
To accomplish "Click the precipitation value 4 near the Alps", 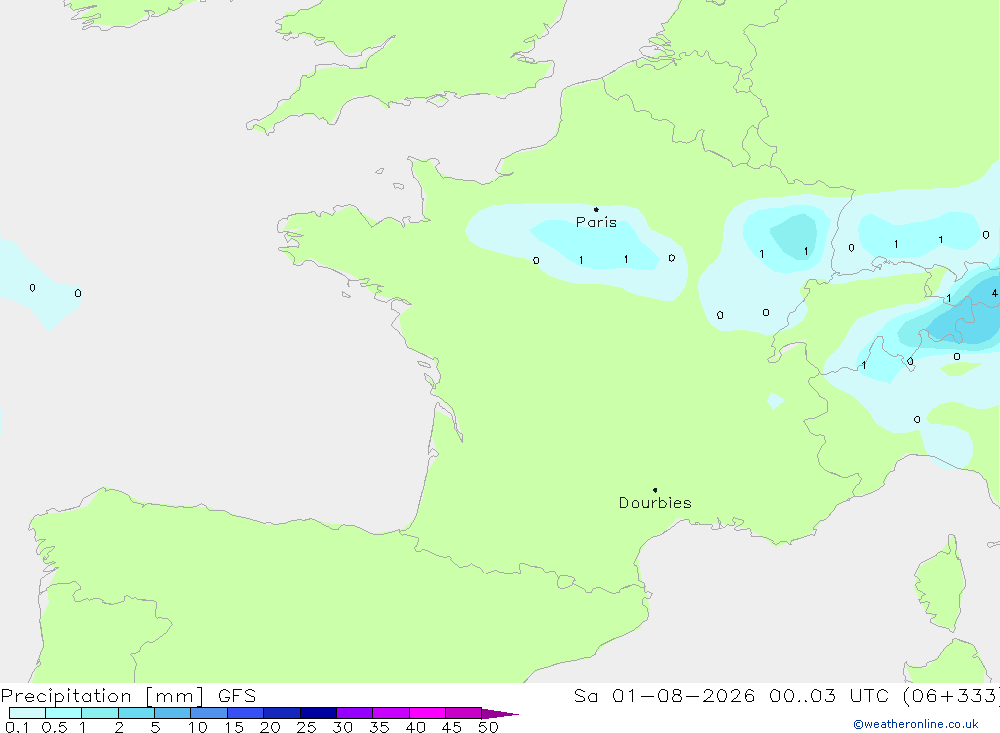I will pyautogui.click(x=994, y=293).
